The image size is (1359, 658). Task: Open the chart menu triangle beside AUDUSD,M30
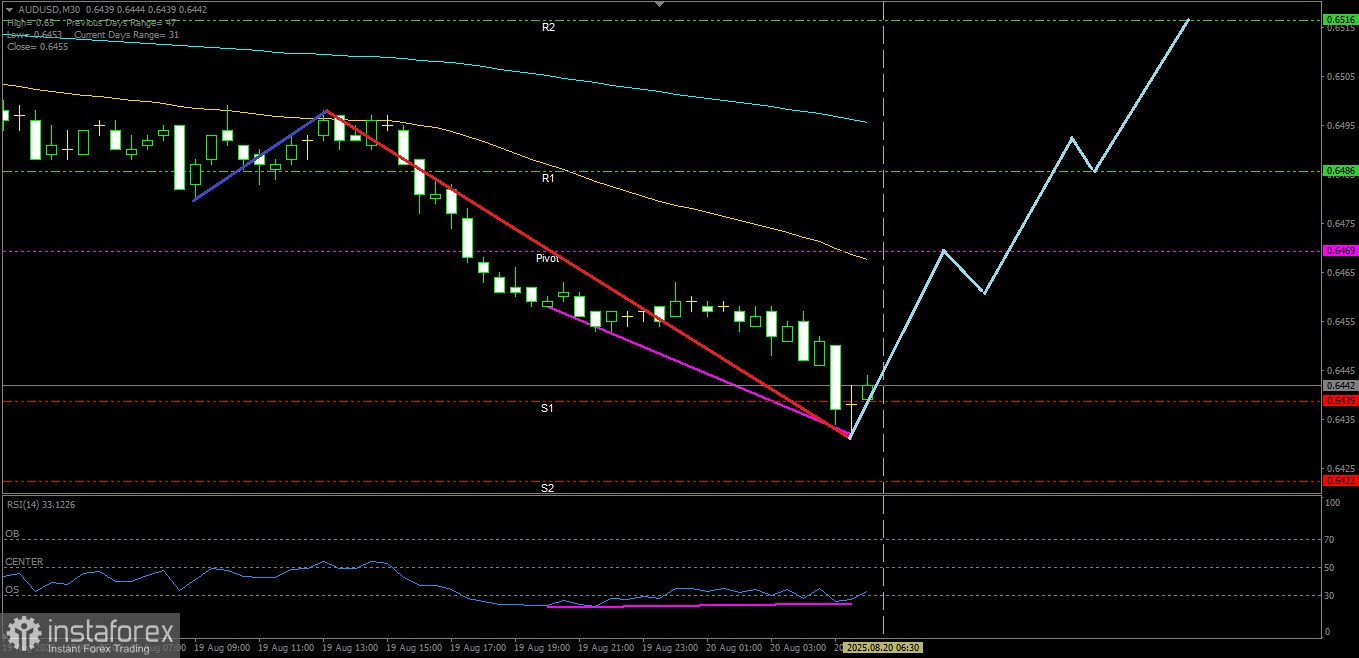tap(9, 10)
